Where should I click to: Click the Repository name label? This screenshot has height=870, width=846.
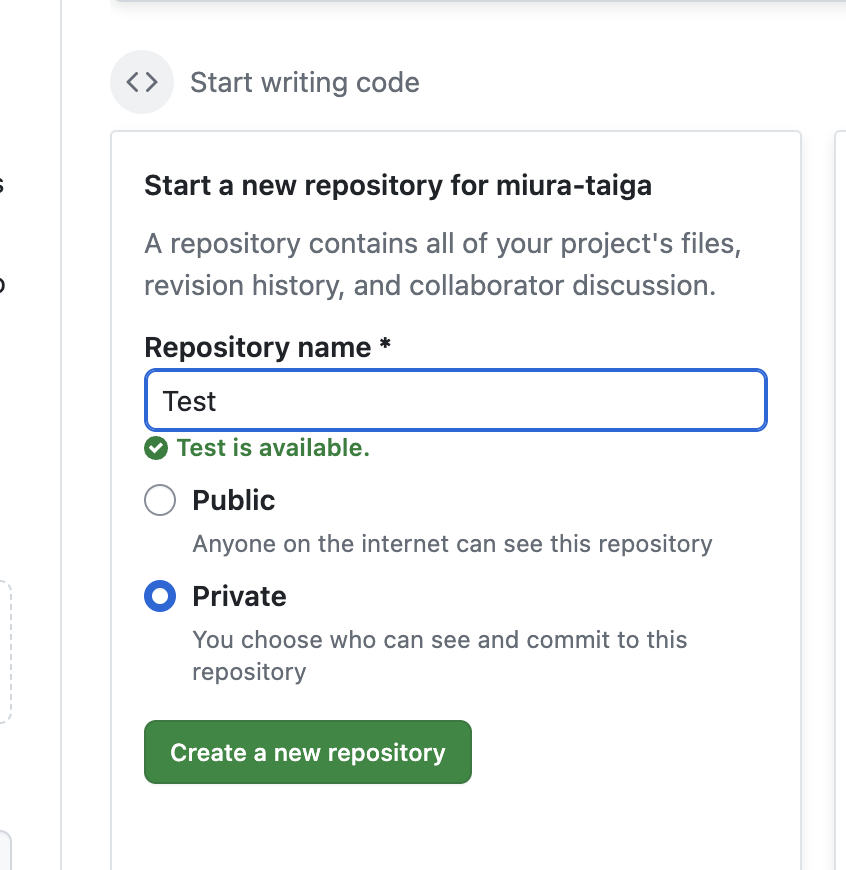click(258, 347)
